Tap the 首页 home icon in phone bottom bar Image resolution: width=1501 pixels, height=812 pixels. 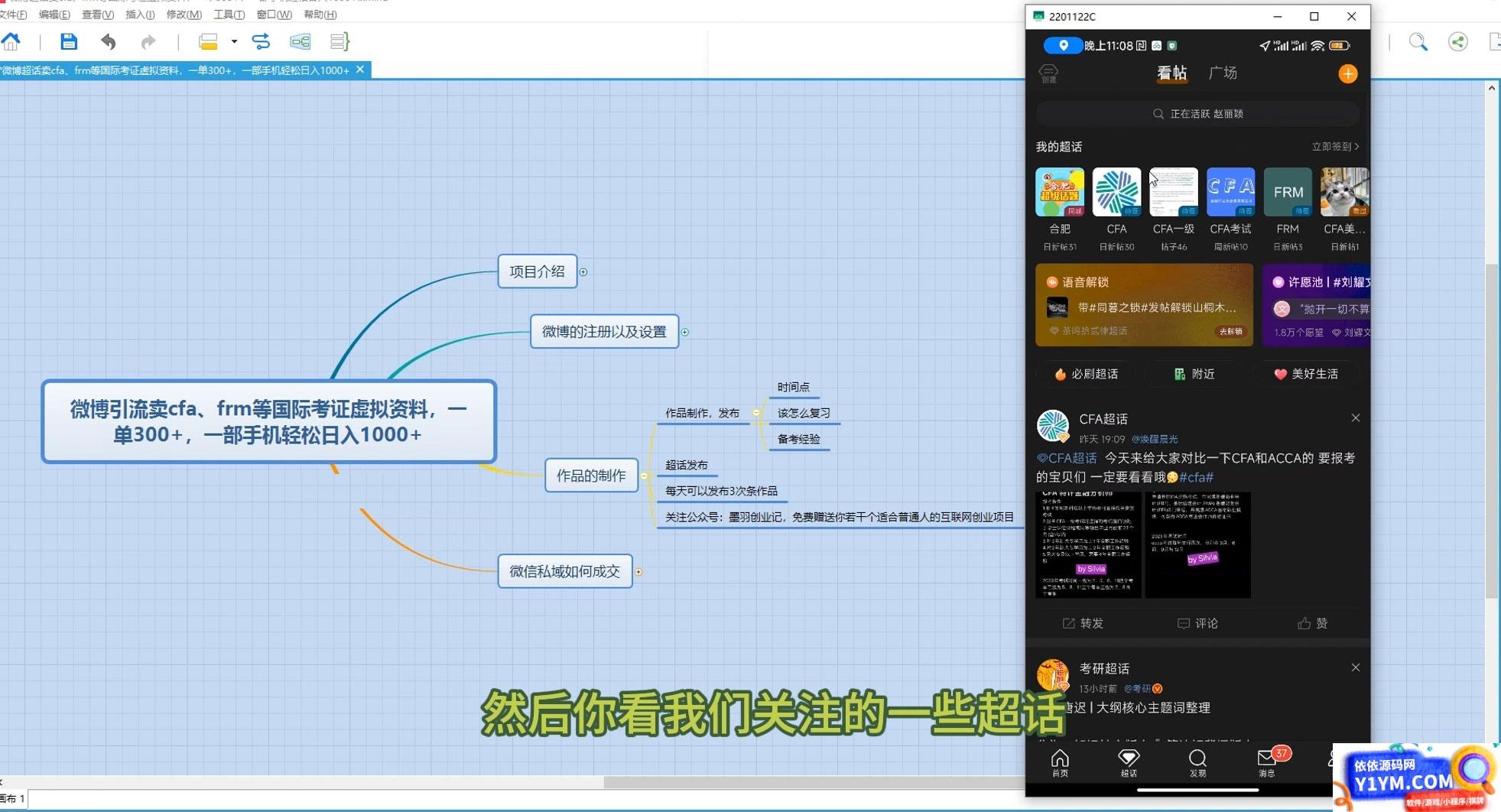coord(1060,762)
